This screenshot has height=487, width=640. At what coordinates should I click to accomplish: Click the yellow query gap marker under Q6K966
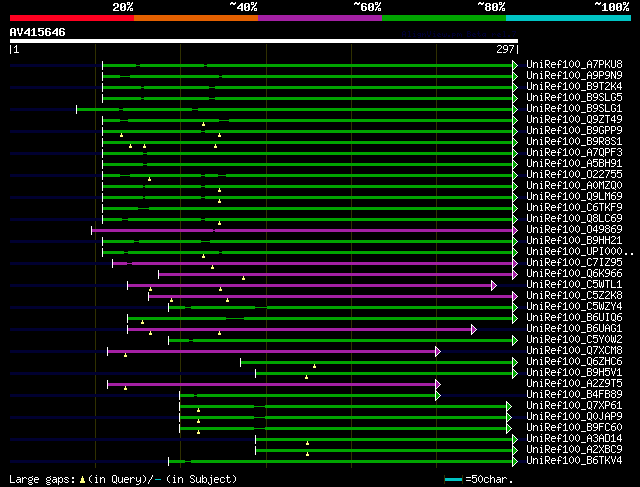pos(244,278)
